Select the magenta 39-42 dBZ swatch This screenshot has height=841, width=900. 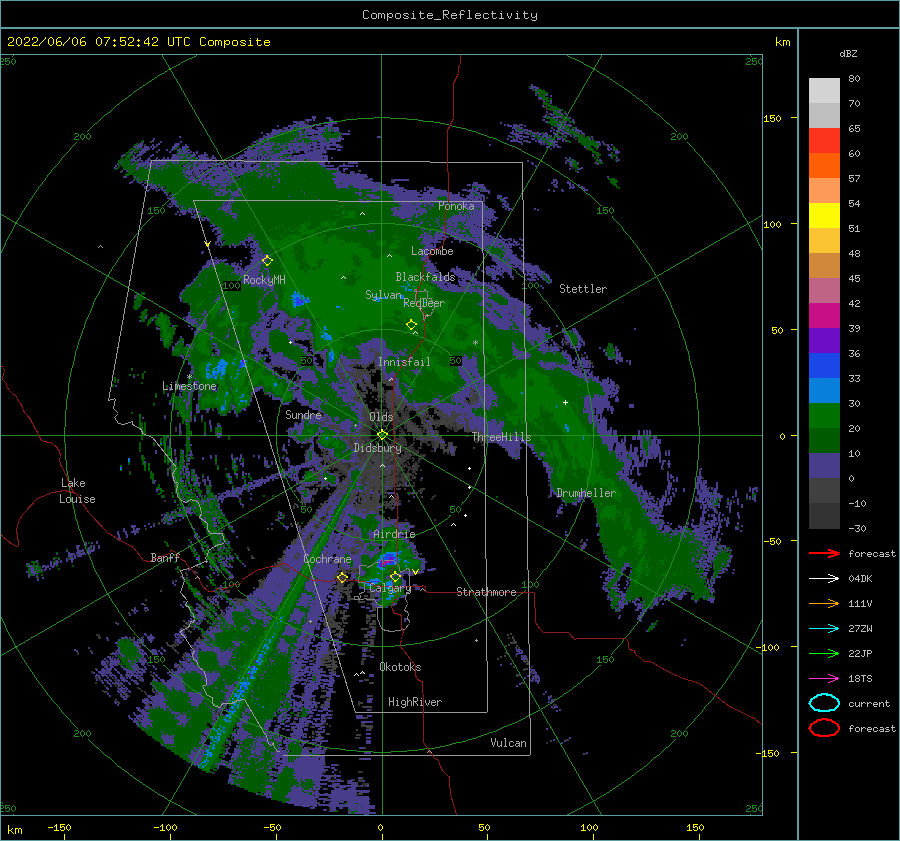(824, 316)
